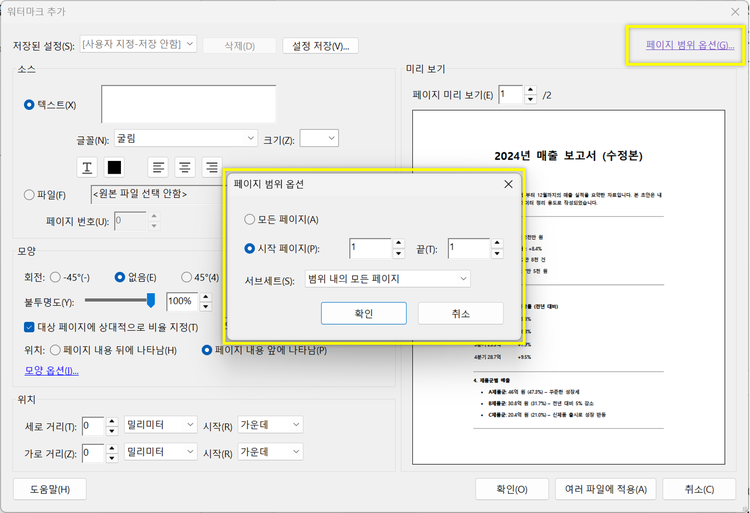Click 도움말 help button
Image resolution: width=750 pixels, height=513 pixels.
pyautogui.click(x=50, y=489)
